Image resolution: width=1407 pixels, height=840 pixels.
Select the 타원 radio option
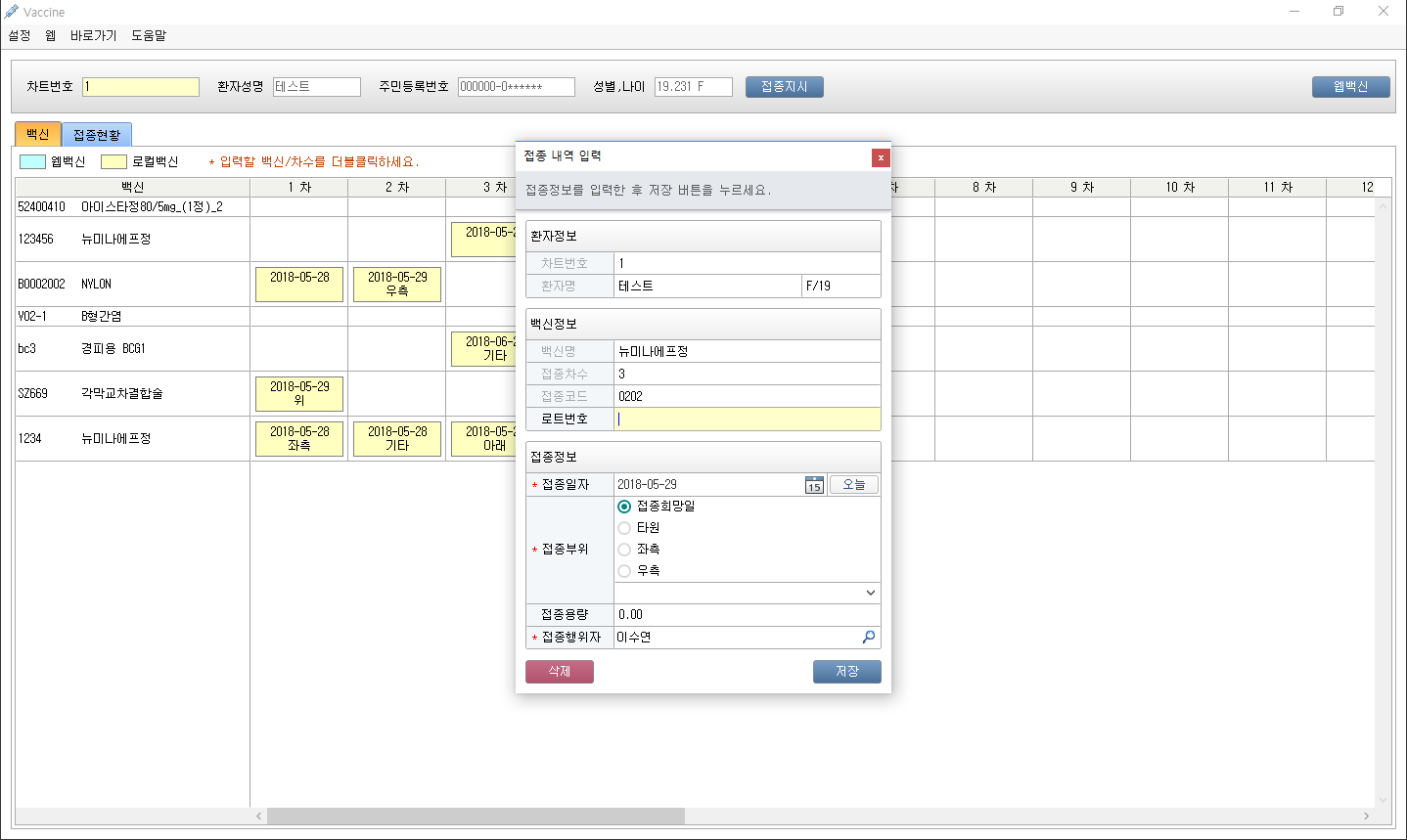[x=624, y=528]
